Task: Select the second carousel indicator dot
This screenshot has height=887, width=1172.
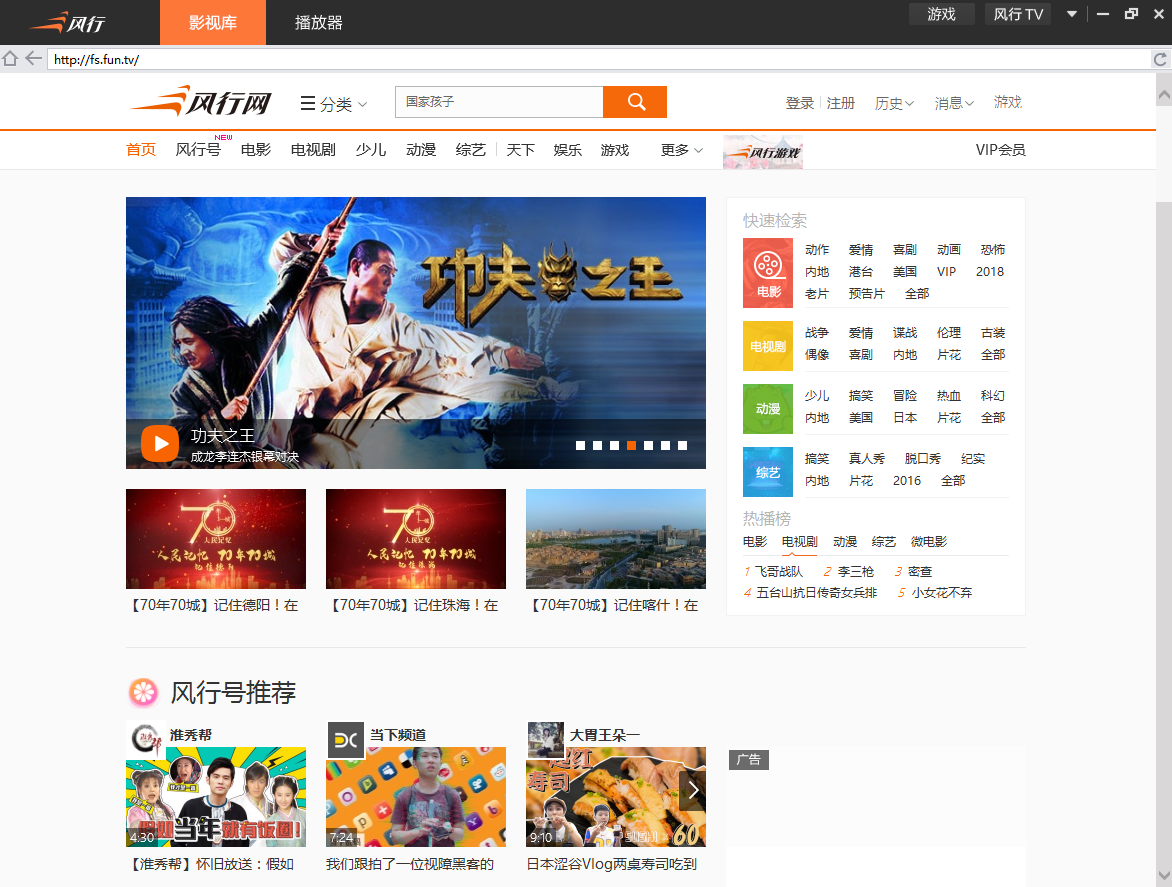Action: tap(597, 445)
